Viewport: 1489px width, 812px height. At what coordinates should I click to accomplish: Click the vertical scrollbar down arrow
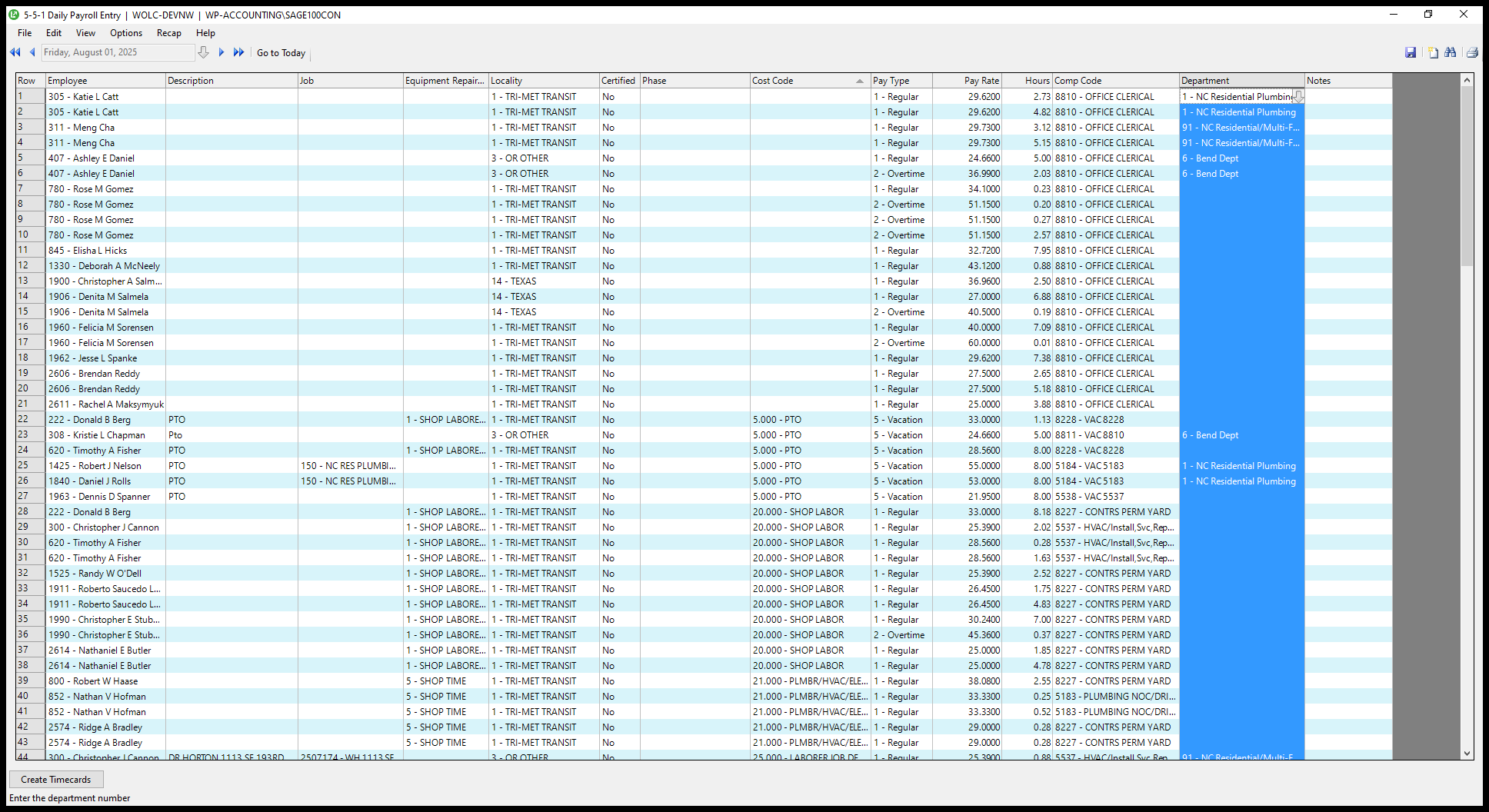[x=1467, y=754]
